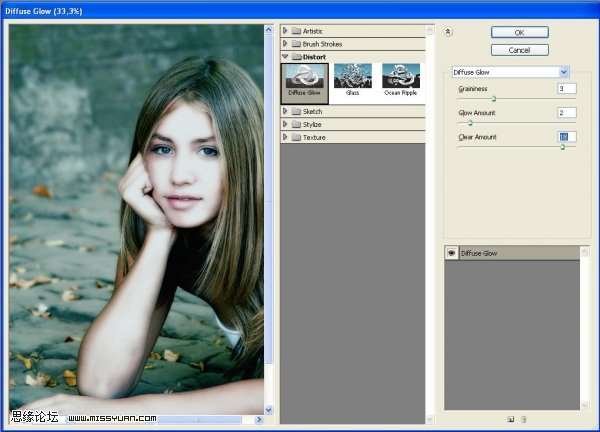
Task: Select the Diffuse Glow filter thumbnail
Action: coord(304,80)
